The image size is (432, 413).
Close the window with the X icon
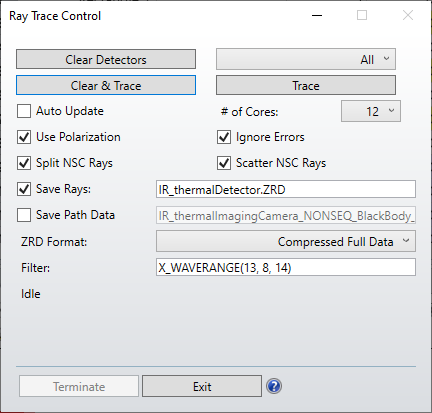[408, 15]
